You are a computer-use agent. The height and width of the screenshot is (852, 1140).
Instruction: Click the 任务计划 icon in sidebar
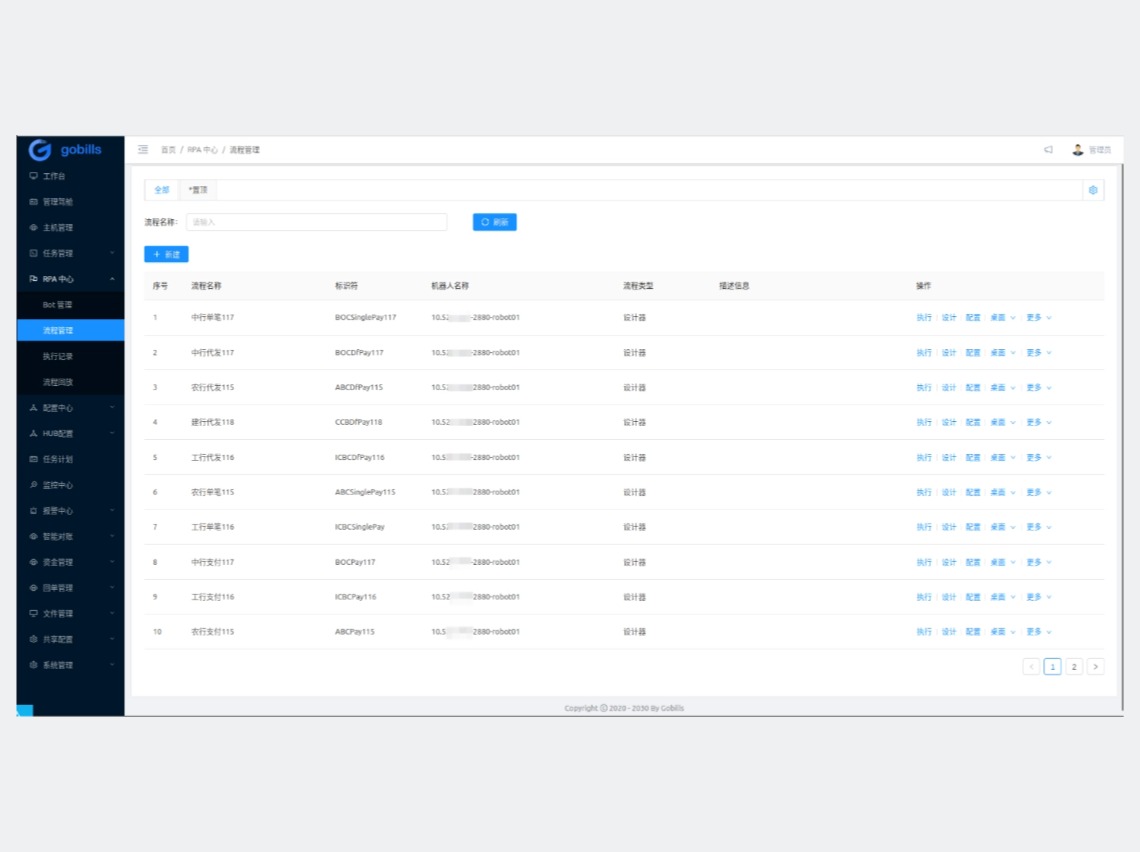(34, 460)
